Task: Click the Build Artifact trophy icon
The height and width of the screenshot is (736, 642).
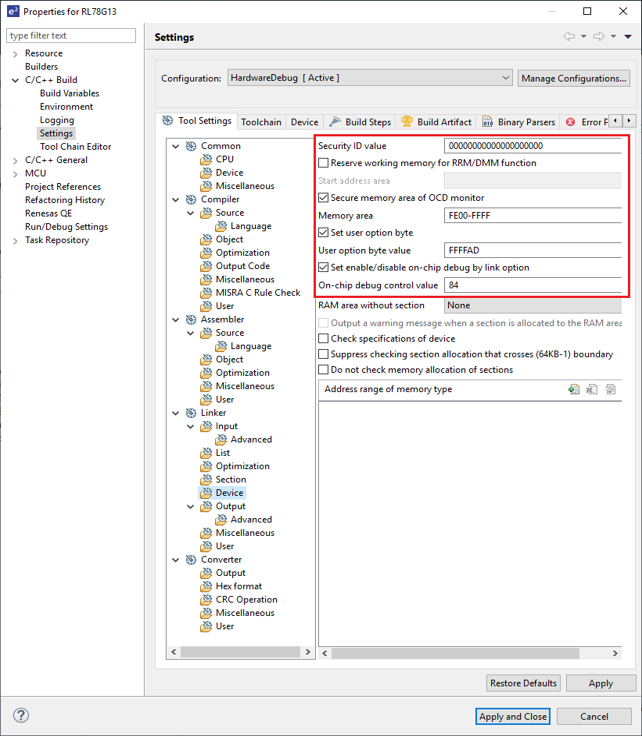Action: [406, 122]
